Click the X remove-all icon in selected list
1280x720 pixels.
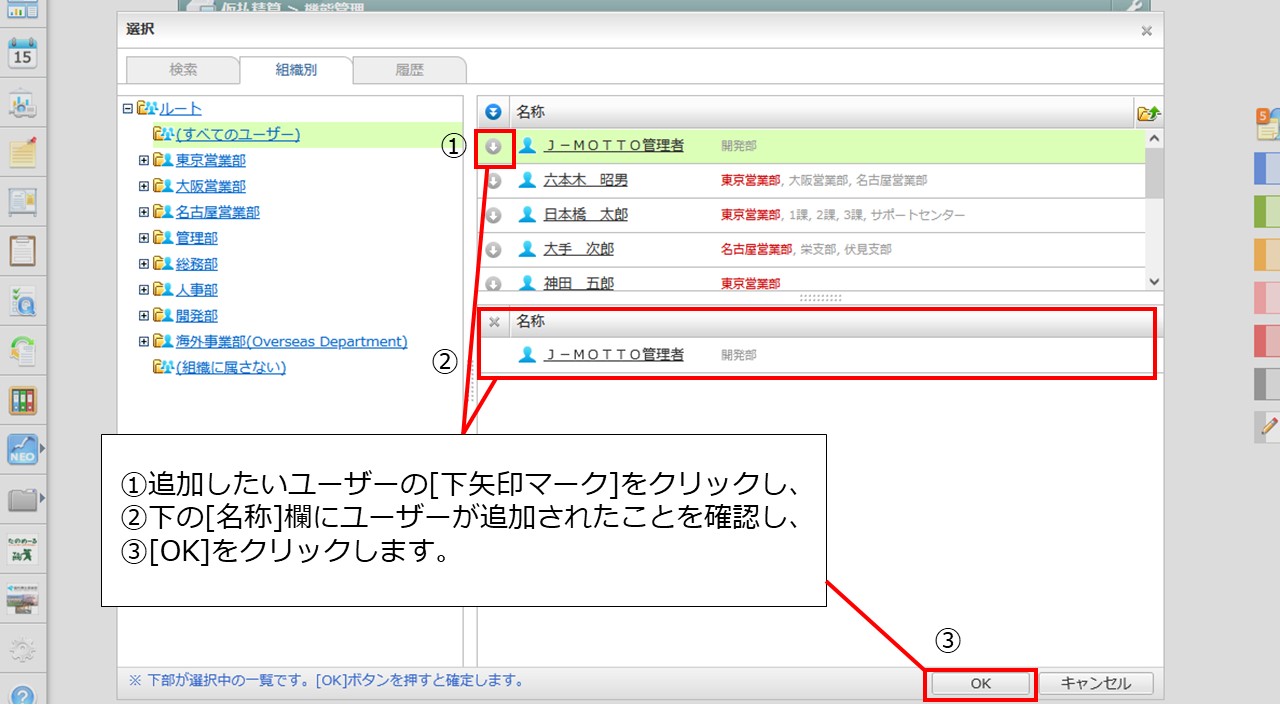click(493, 322)
